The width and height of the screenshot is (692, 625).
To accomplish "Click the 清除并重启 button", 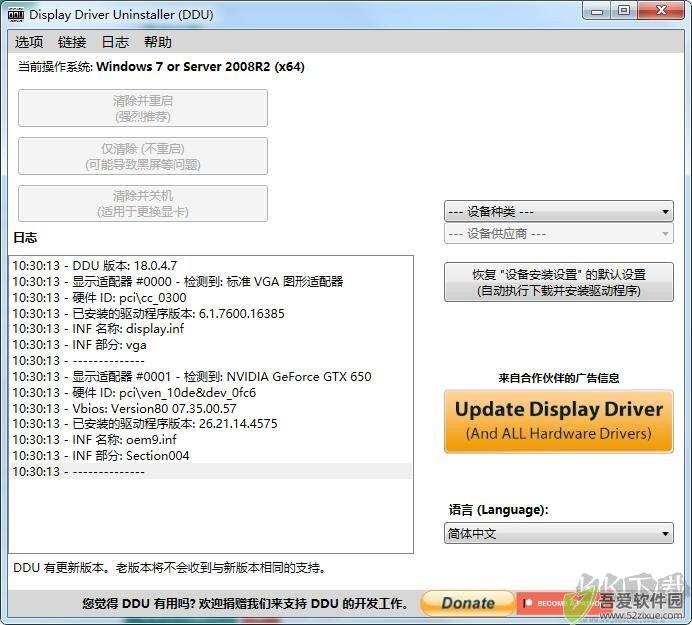I will 143,108.
